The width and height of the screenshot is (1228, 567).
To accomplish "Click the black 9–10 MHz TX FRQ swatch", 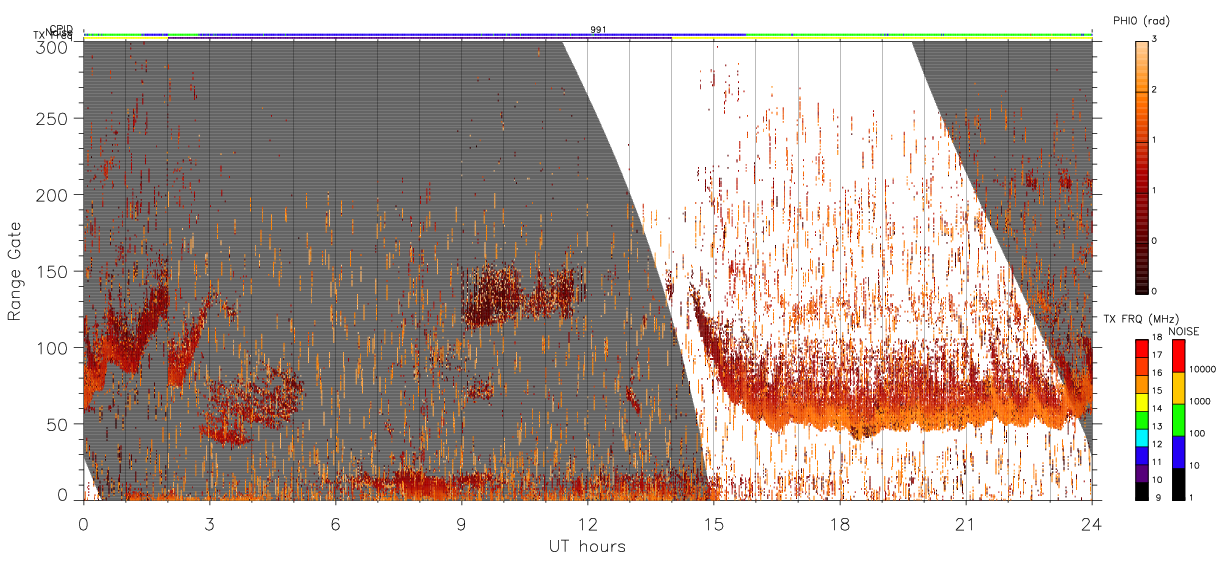I will pos(1142,489).
